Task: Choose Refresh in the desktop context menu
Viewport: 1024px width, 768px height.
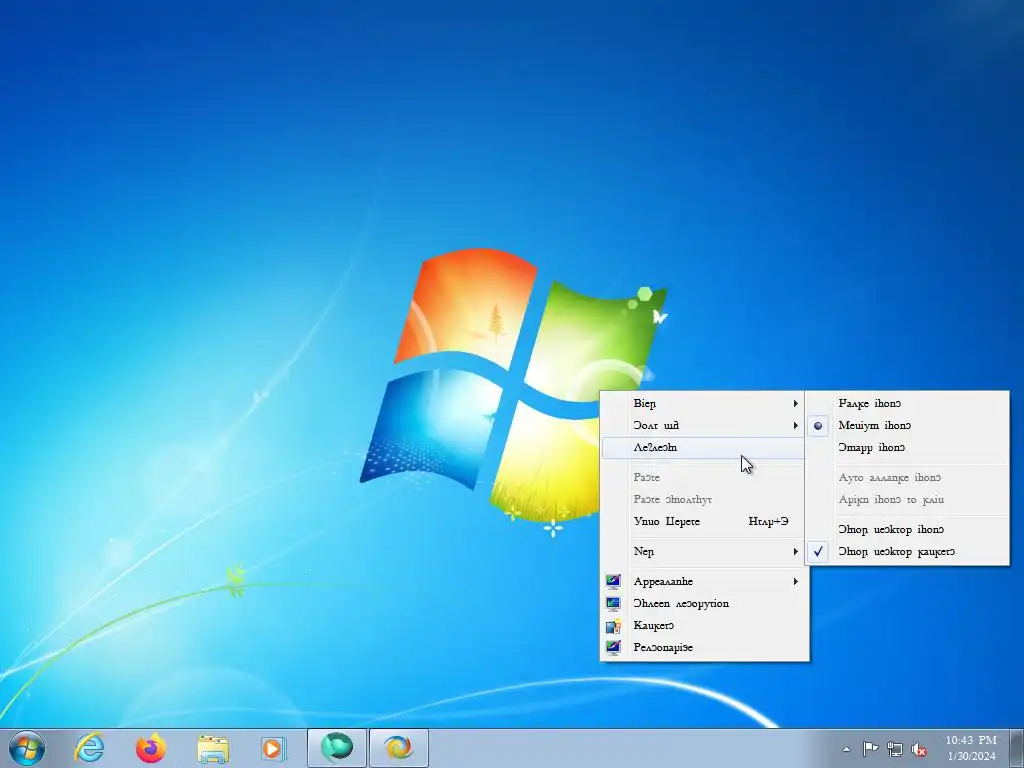Action: coord(704,448)
